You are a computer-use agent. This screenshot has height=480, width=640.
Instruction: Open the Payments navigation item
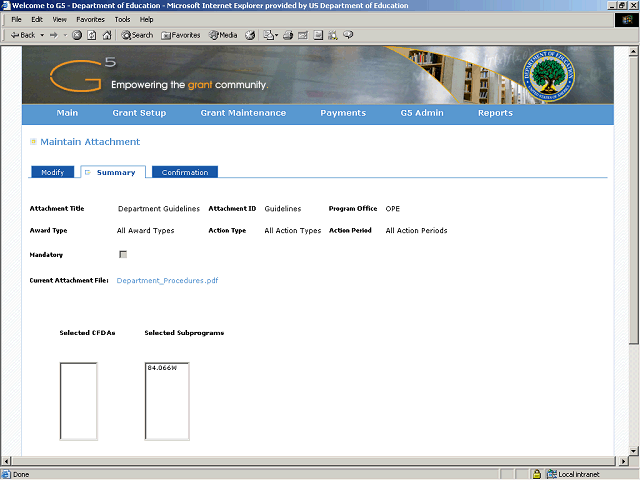coord(343,113)
